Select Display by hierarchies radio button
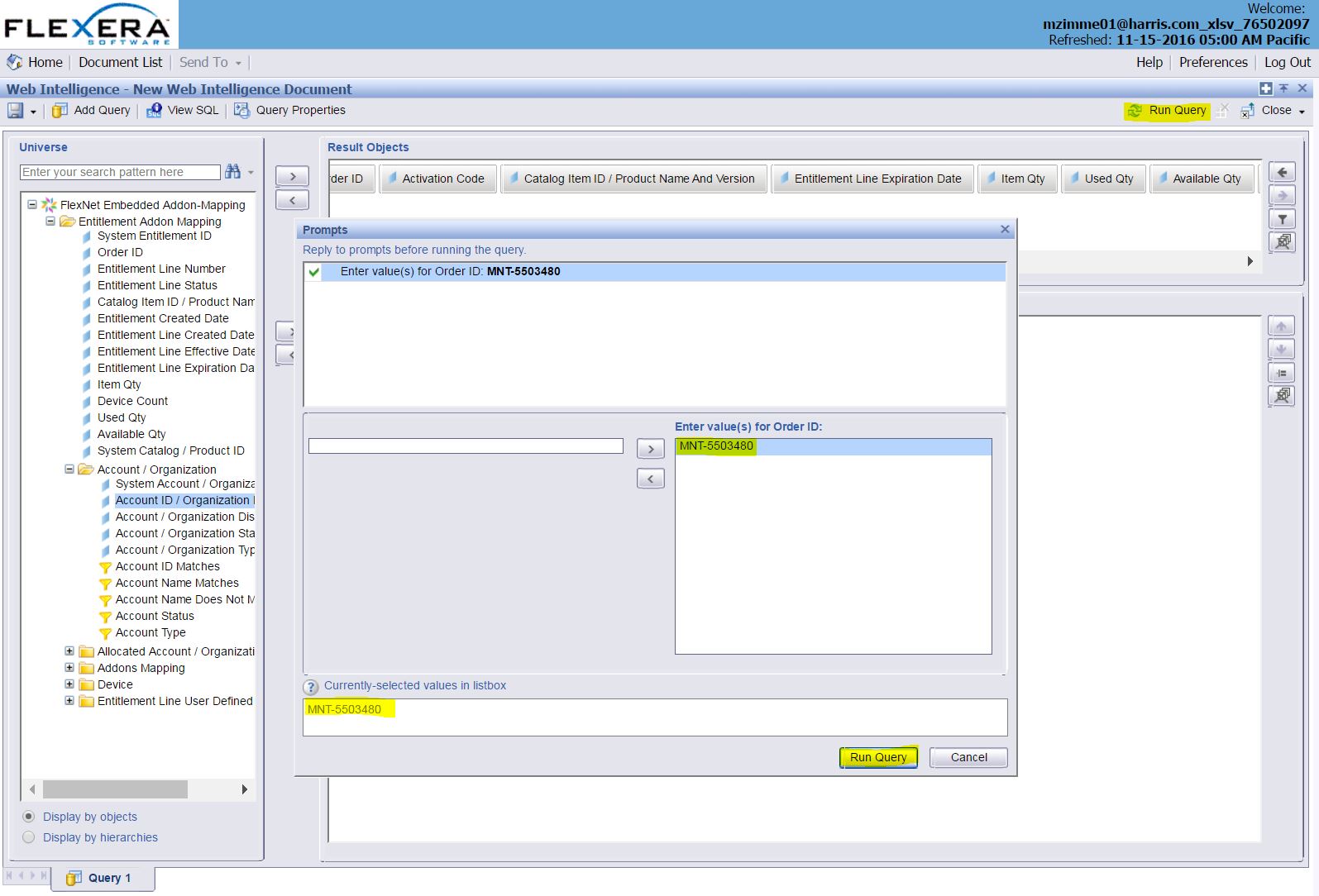The image size is (1319, 896). point(29,837)
